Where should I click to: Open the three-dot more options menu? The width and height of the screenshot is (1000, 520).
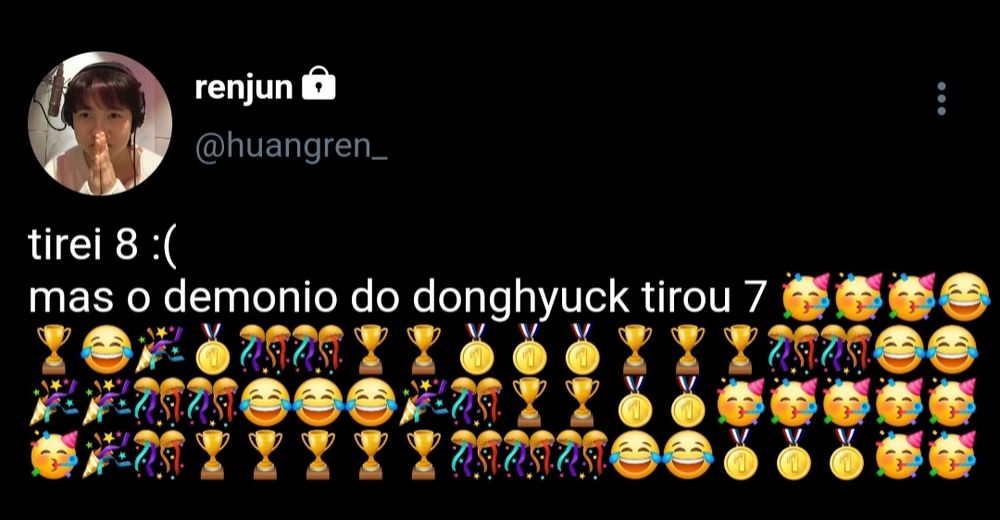(x=941, y=98)
